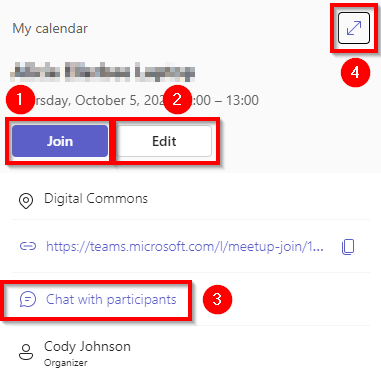Click the My calendar label
The height and width of the screenshot is (376, 381).
(50, 28)
